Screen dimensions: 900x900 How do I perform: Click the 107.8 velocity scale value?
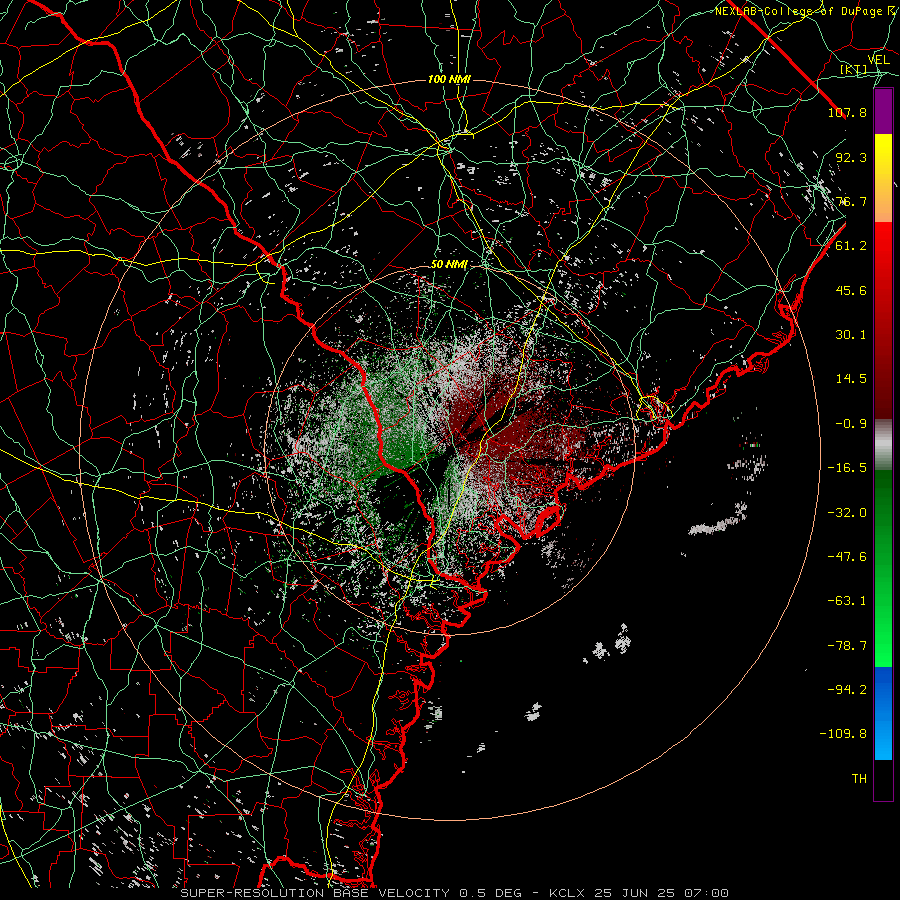tap(847, 112)
